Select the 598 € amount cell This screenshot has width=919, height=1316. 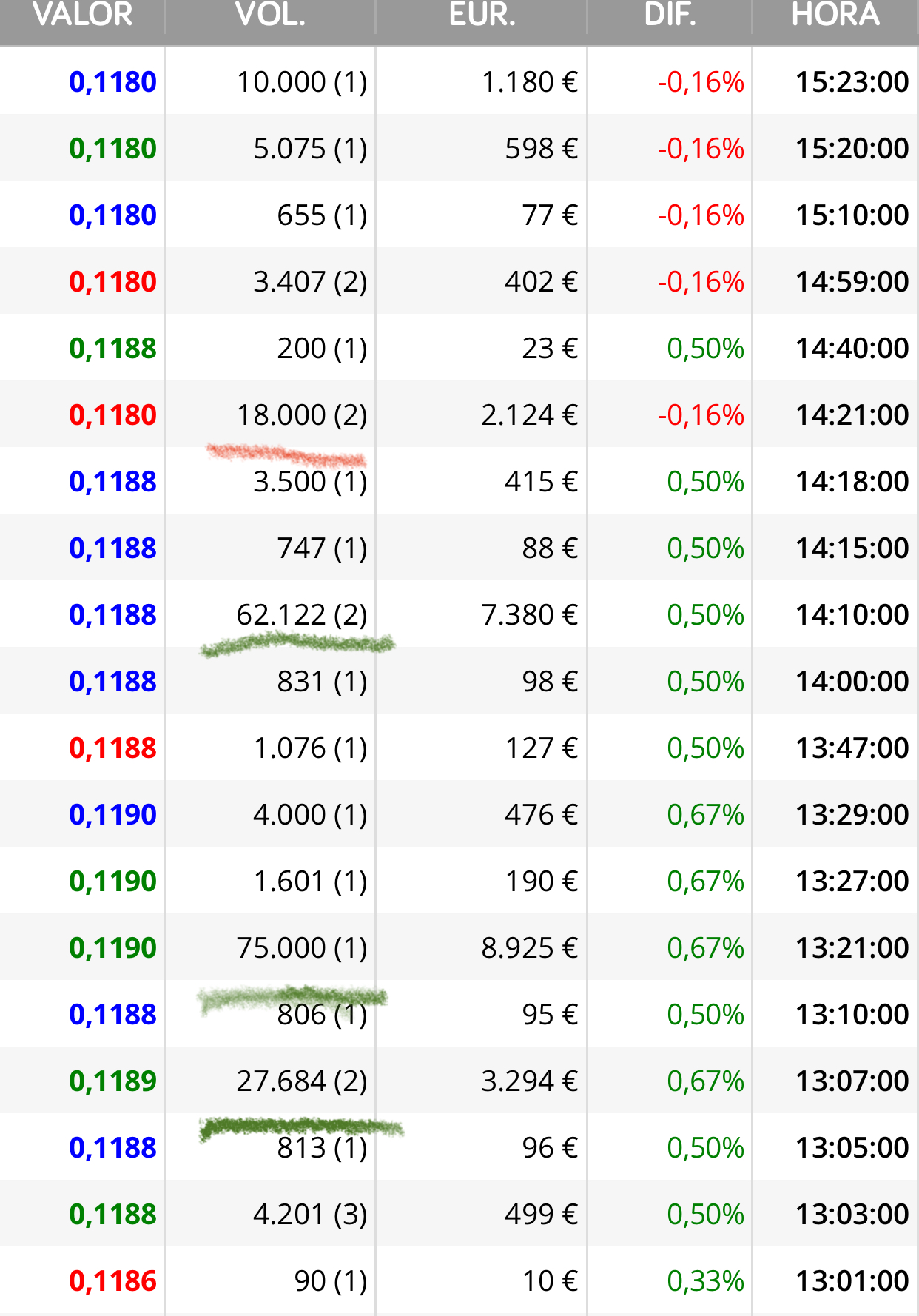click(541, 149)
